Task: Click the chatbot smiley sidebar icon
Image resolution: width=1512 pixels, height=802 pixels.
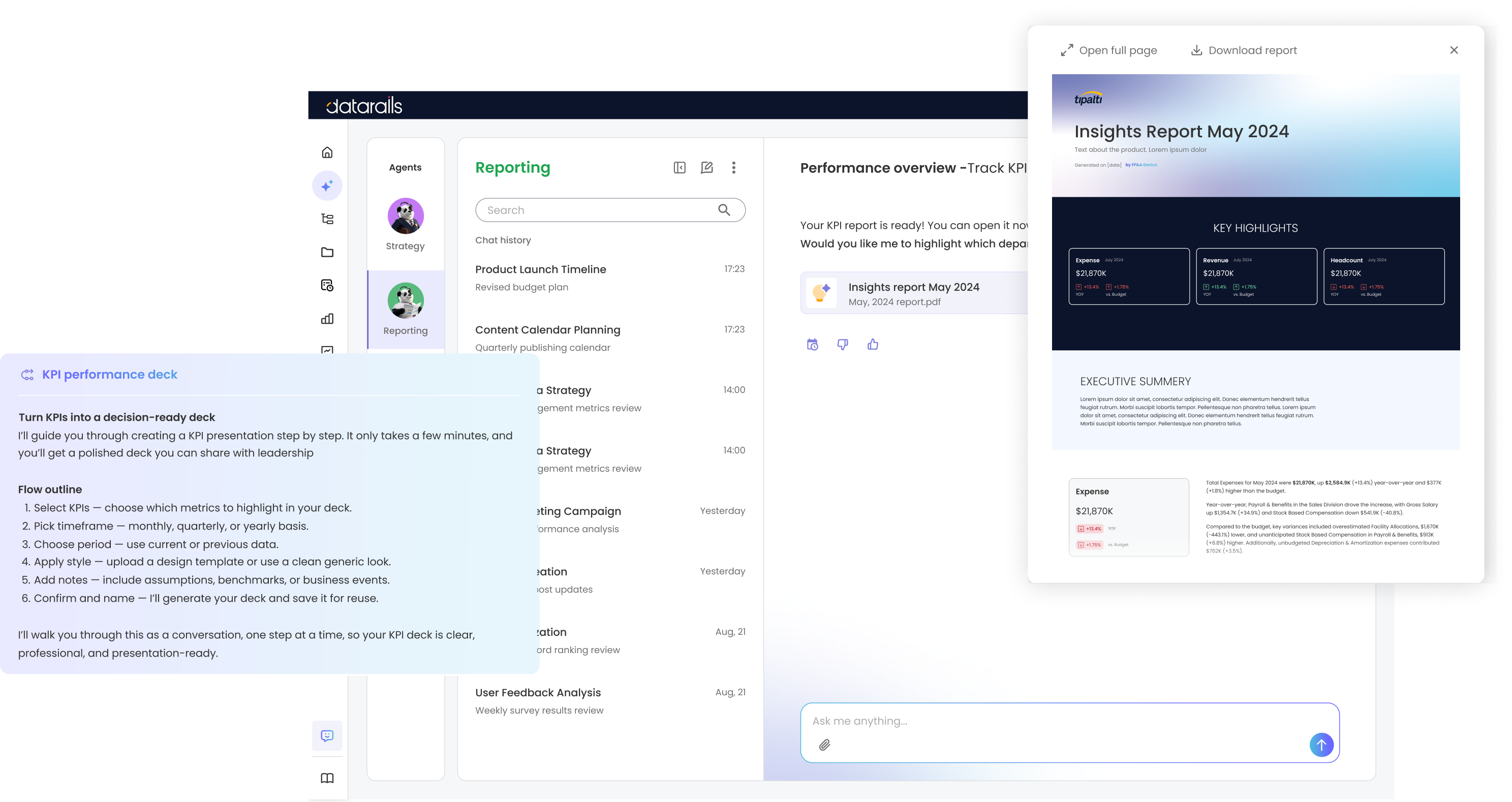Action: coord(327,735)
